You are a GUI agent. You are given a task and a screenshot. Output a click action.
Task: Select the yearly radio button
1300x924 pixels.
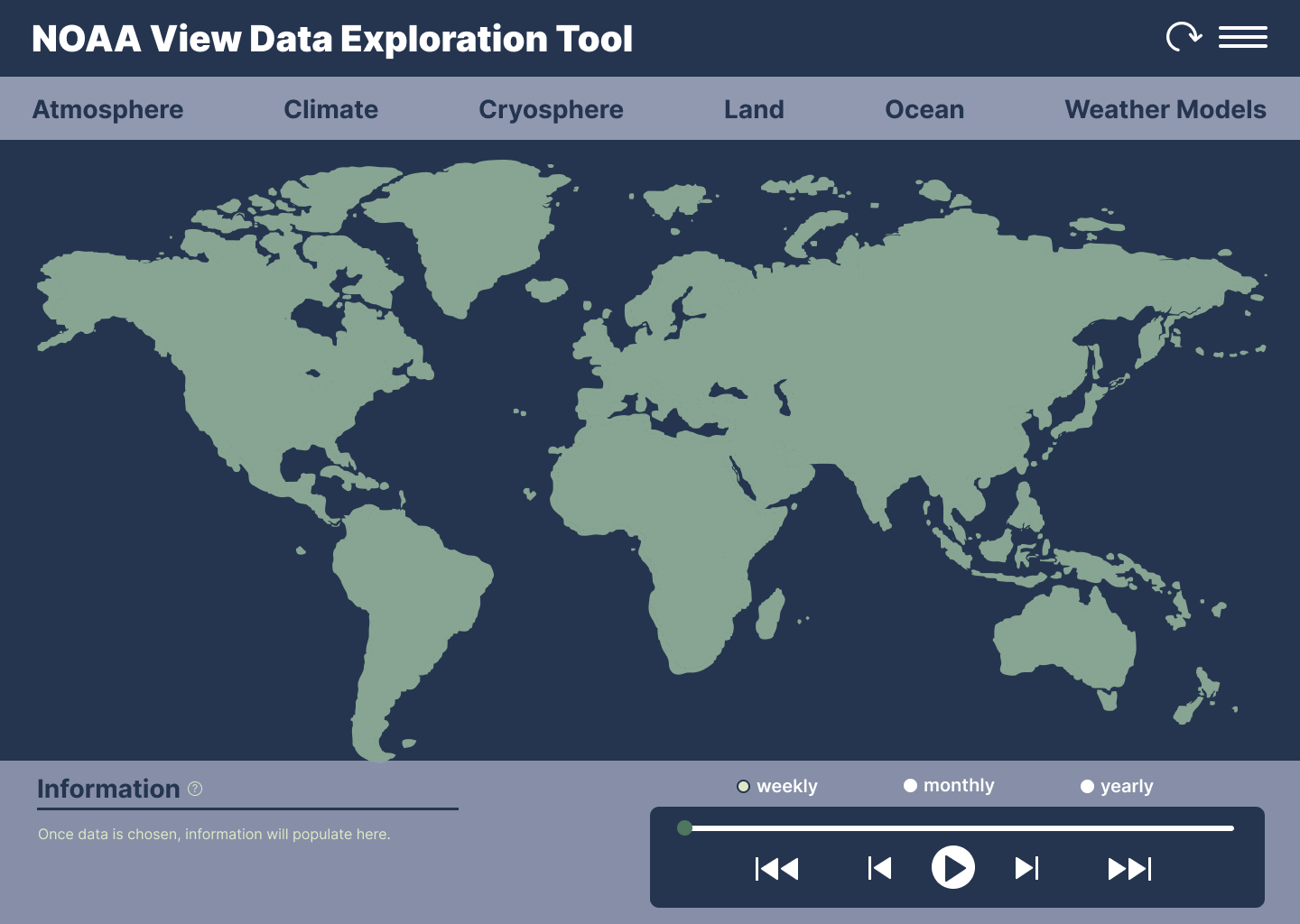1087,787
